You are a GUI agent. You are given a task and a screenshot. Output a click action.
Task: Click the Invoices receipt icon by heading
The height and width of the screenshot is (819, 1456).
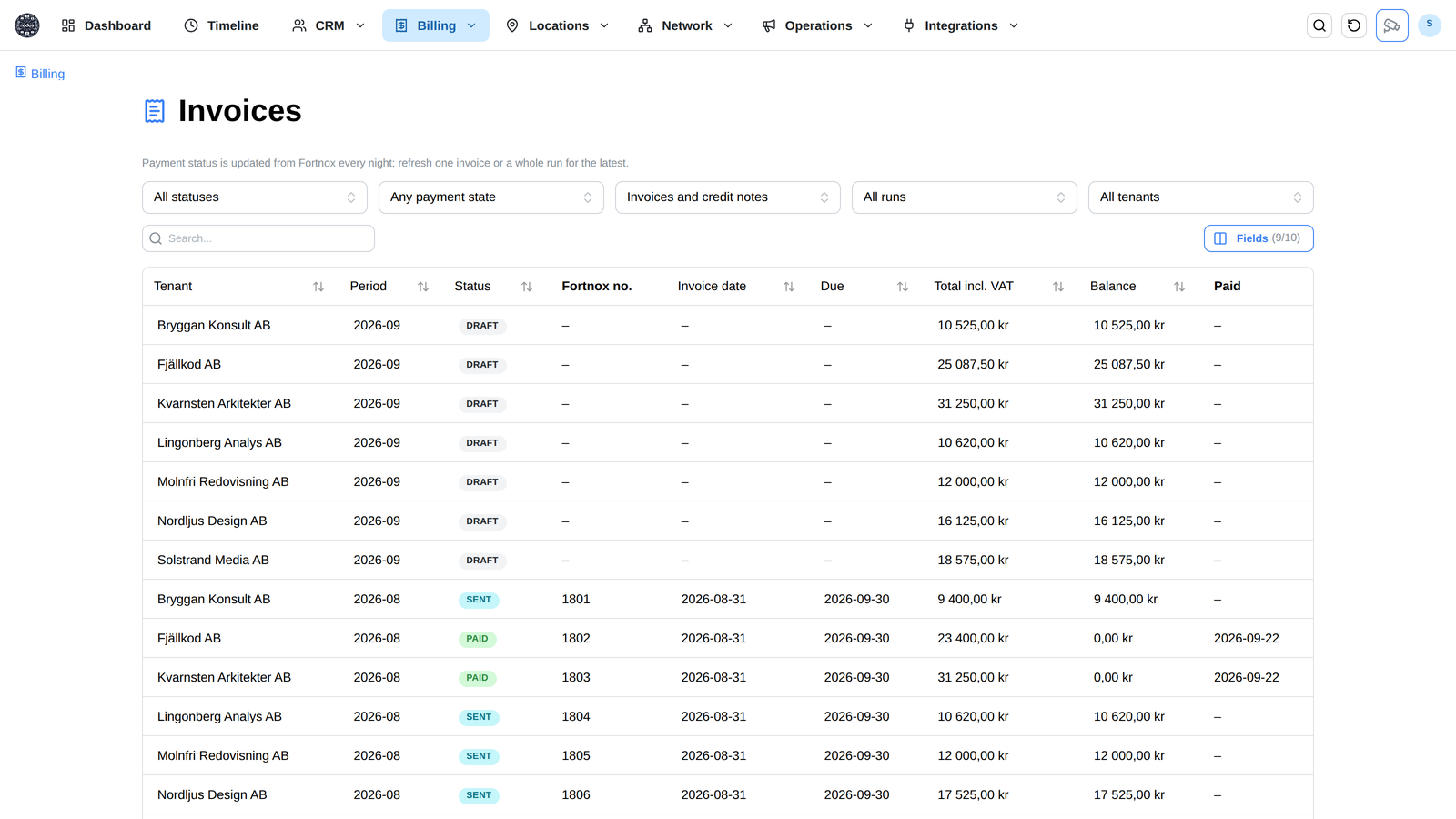pos(155,111)
